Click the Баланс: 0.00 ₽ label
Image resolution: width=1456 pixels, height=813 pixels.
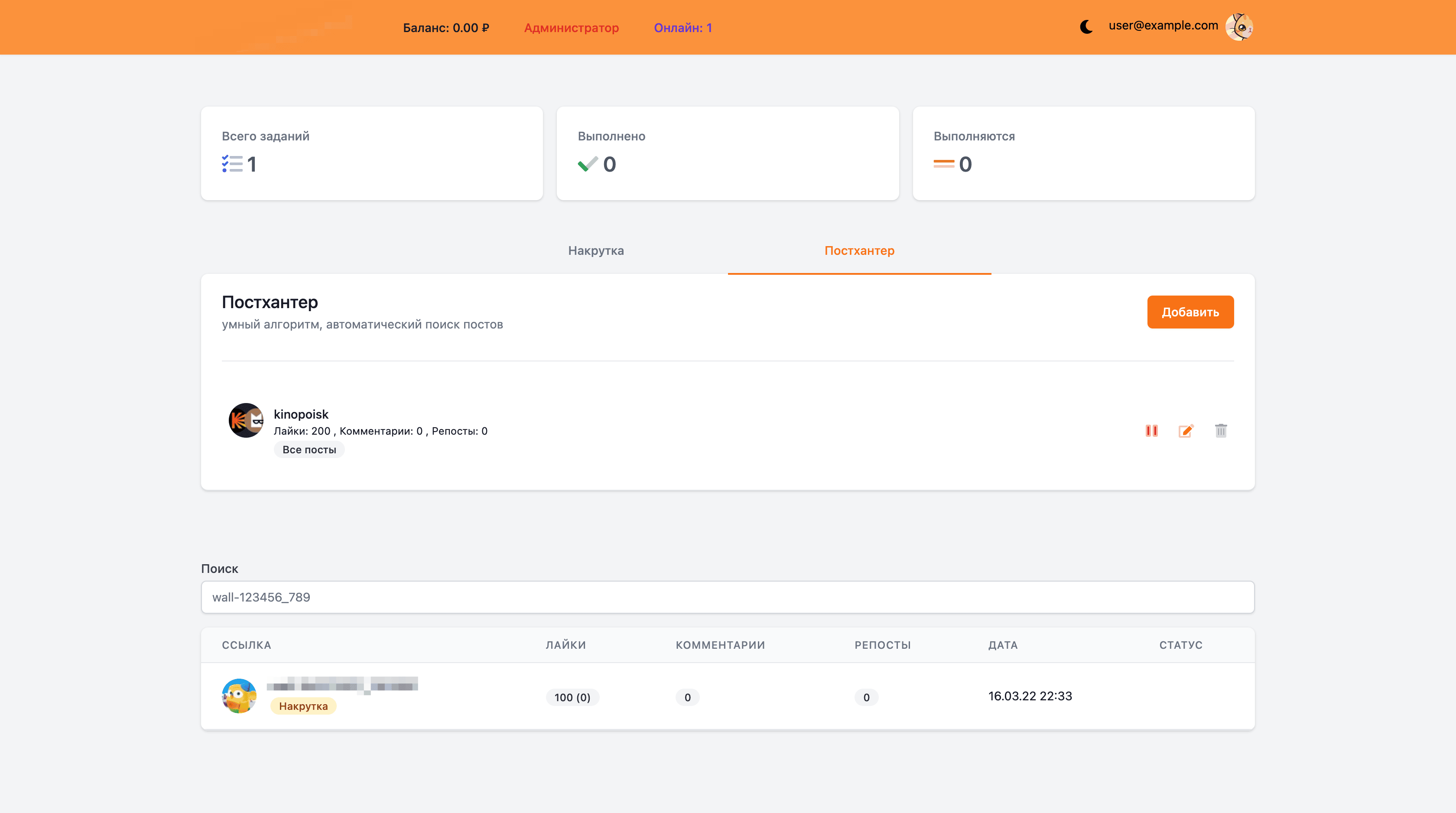[x=446, y=28]
